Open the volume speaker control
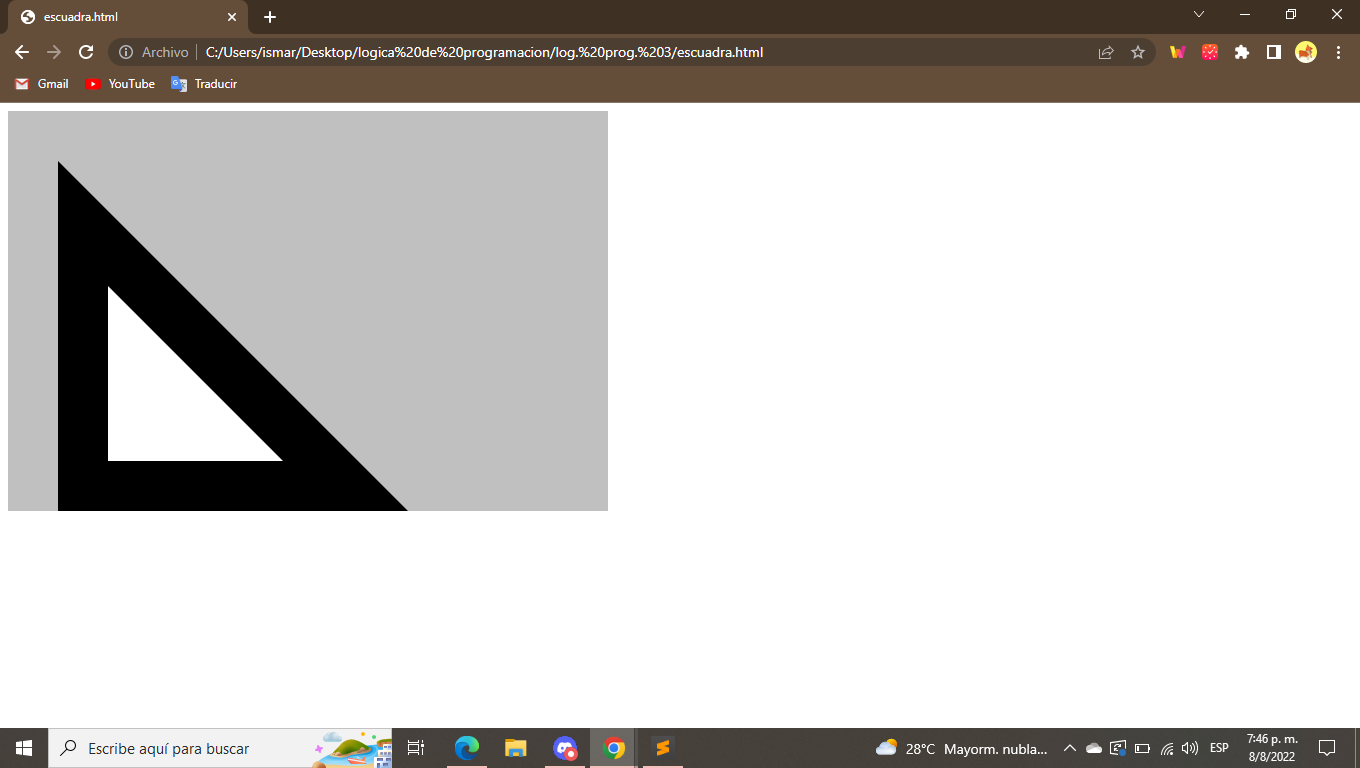 tap(1190, 748)
